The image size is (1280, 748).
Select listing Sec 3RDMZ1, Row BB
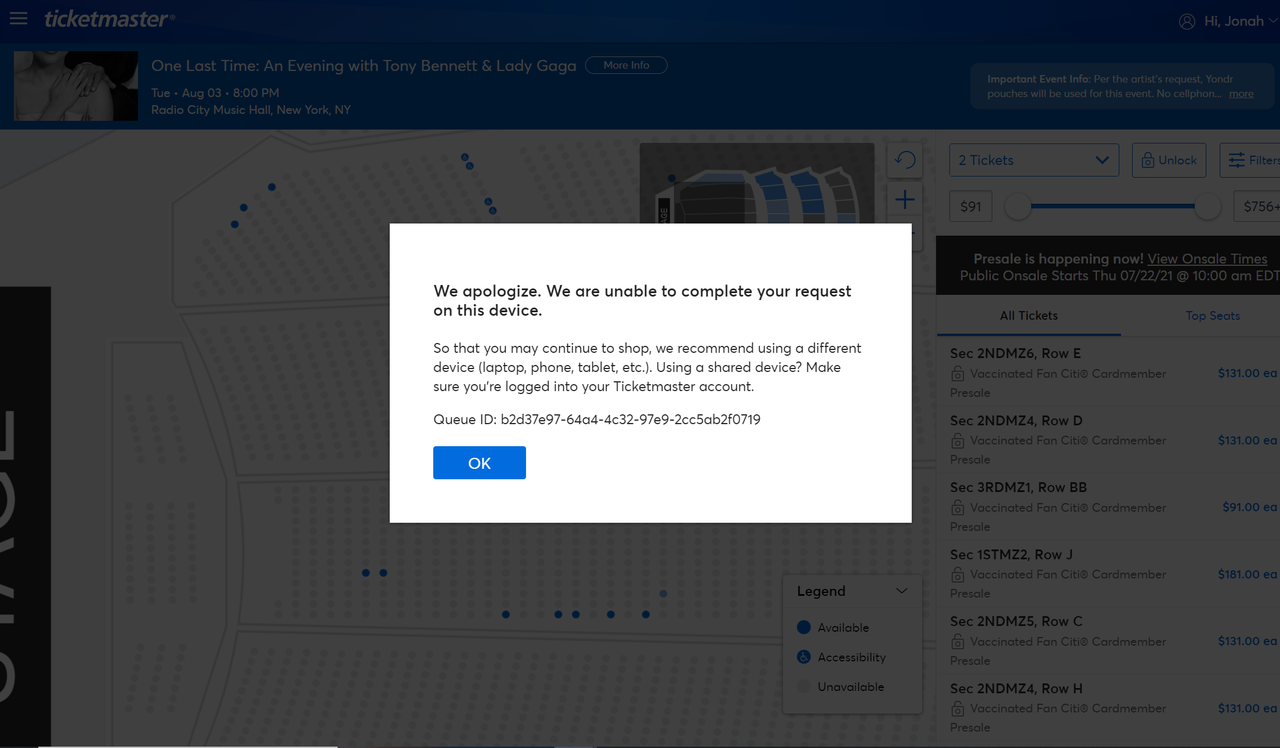coord(1108,506)
